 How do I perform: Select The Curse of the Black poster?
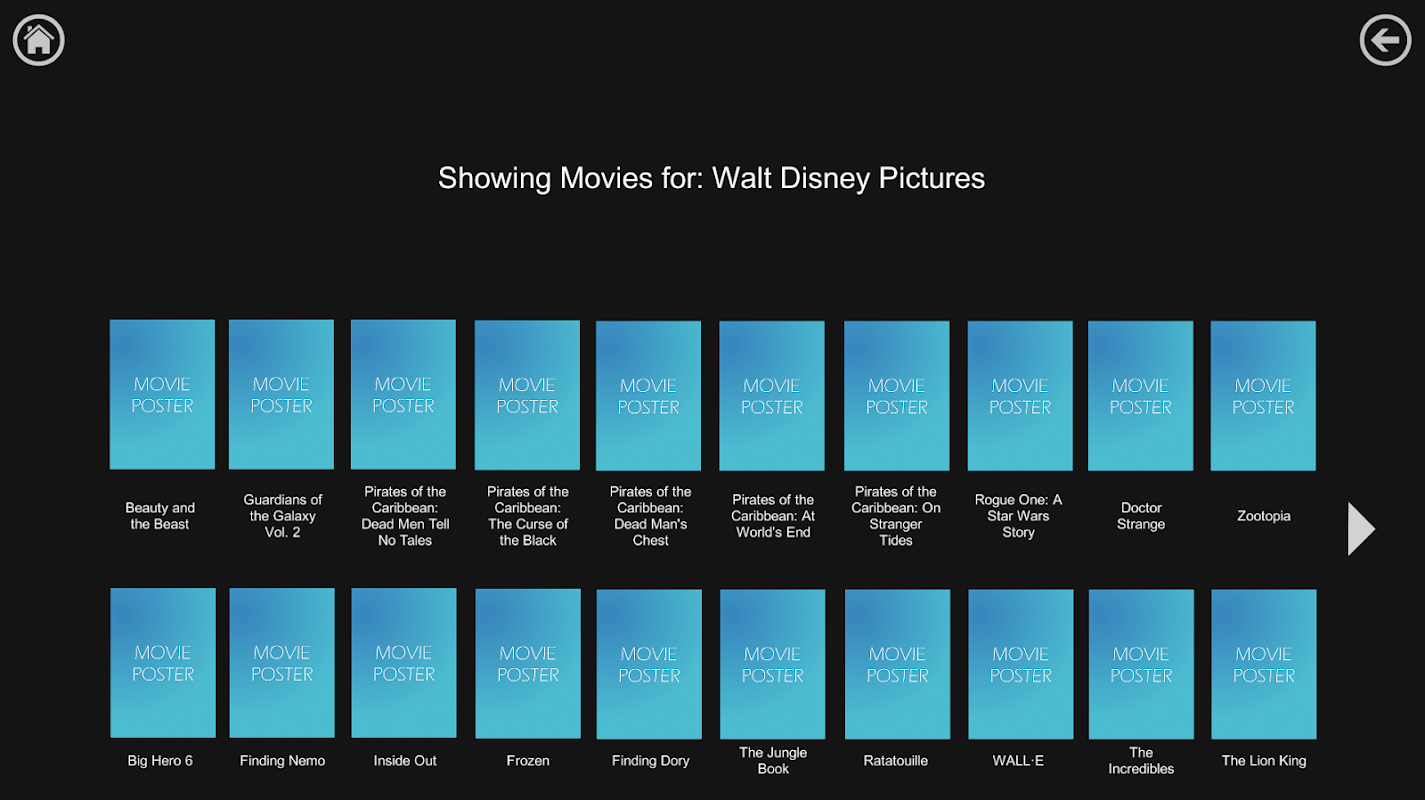coord(527,395)
